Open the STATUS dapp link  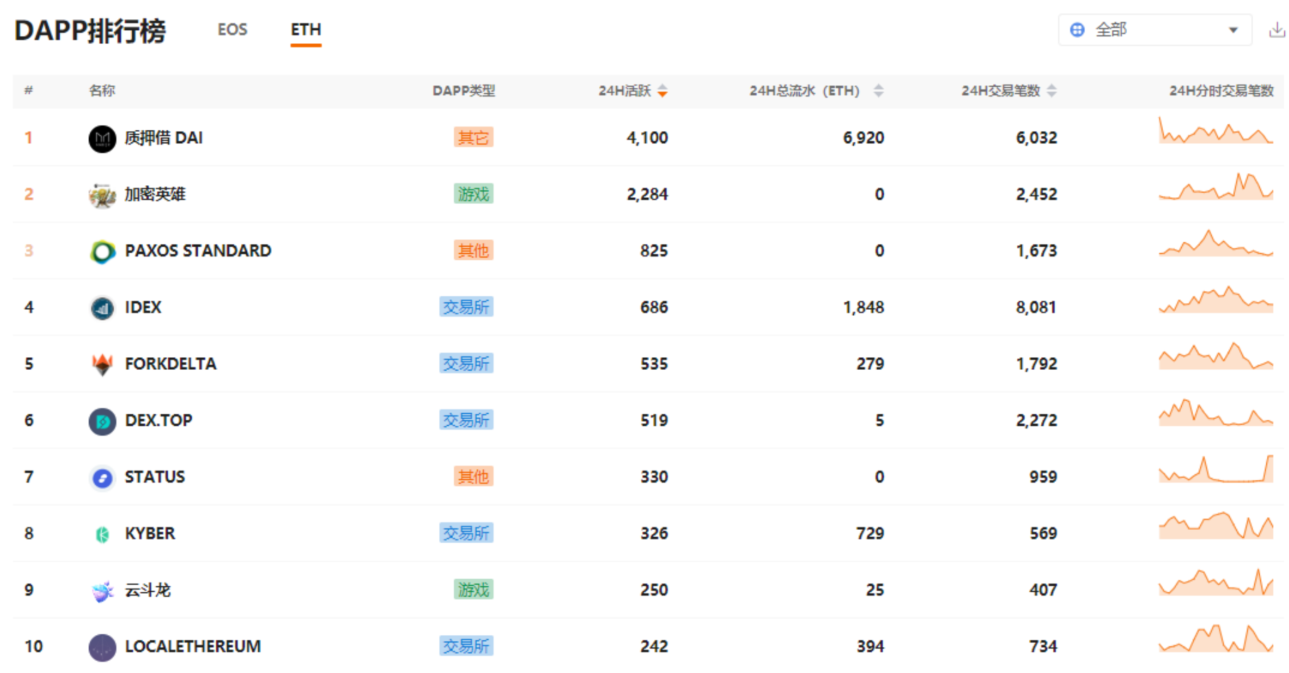pyautogui.click(x=155, y=477)
